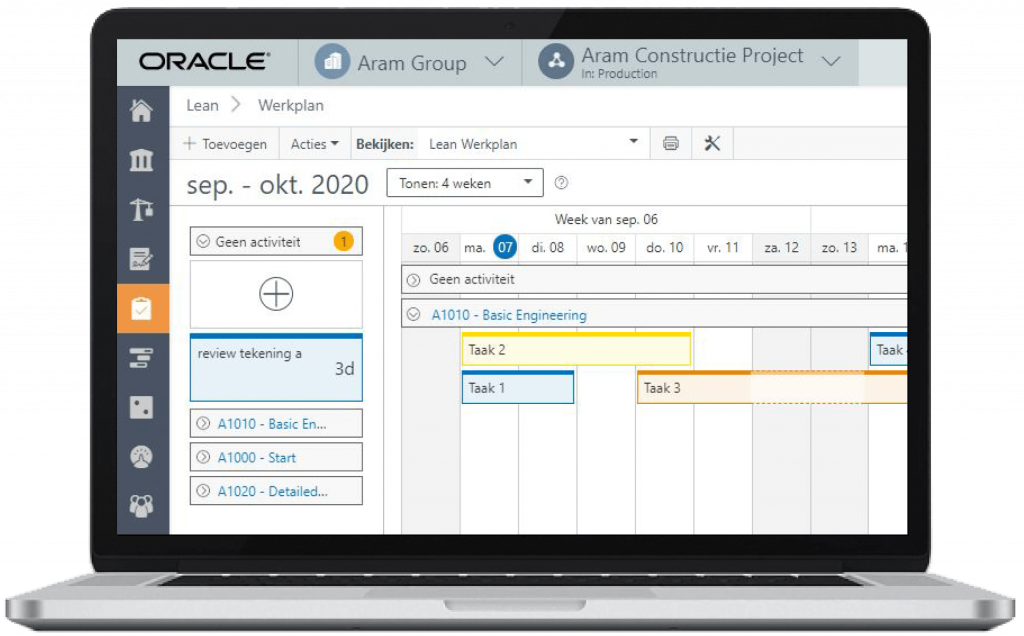Screen dimensions: 1024x636
Task: Select the partially visible Taak 4 bar
Action: 888,349
